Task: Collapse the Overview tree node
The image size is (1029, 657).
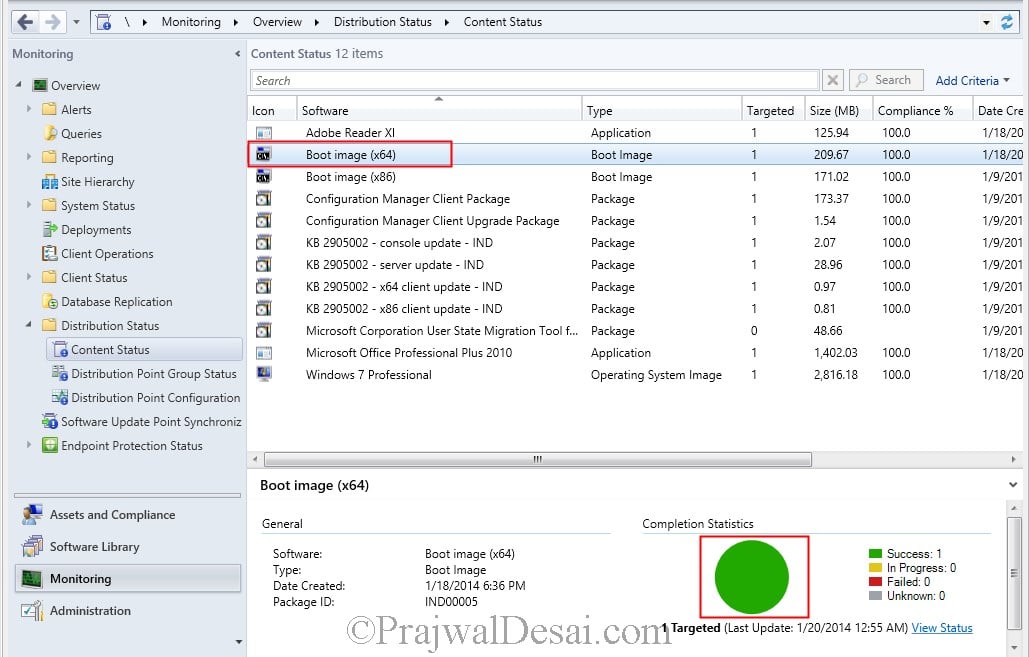Action: tap(19, 85)
